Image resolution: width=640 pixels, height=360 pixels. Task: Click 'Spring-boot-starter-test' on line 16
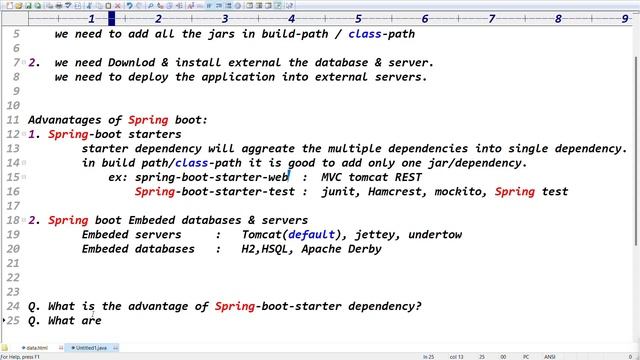pyautogui.click(x=215, y=191)
